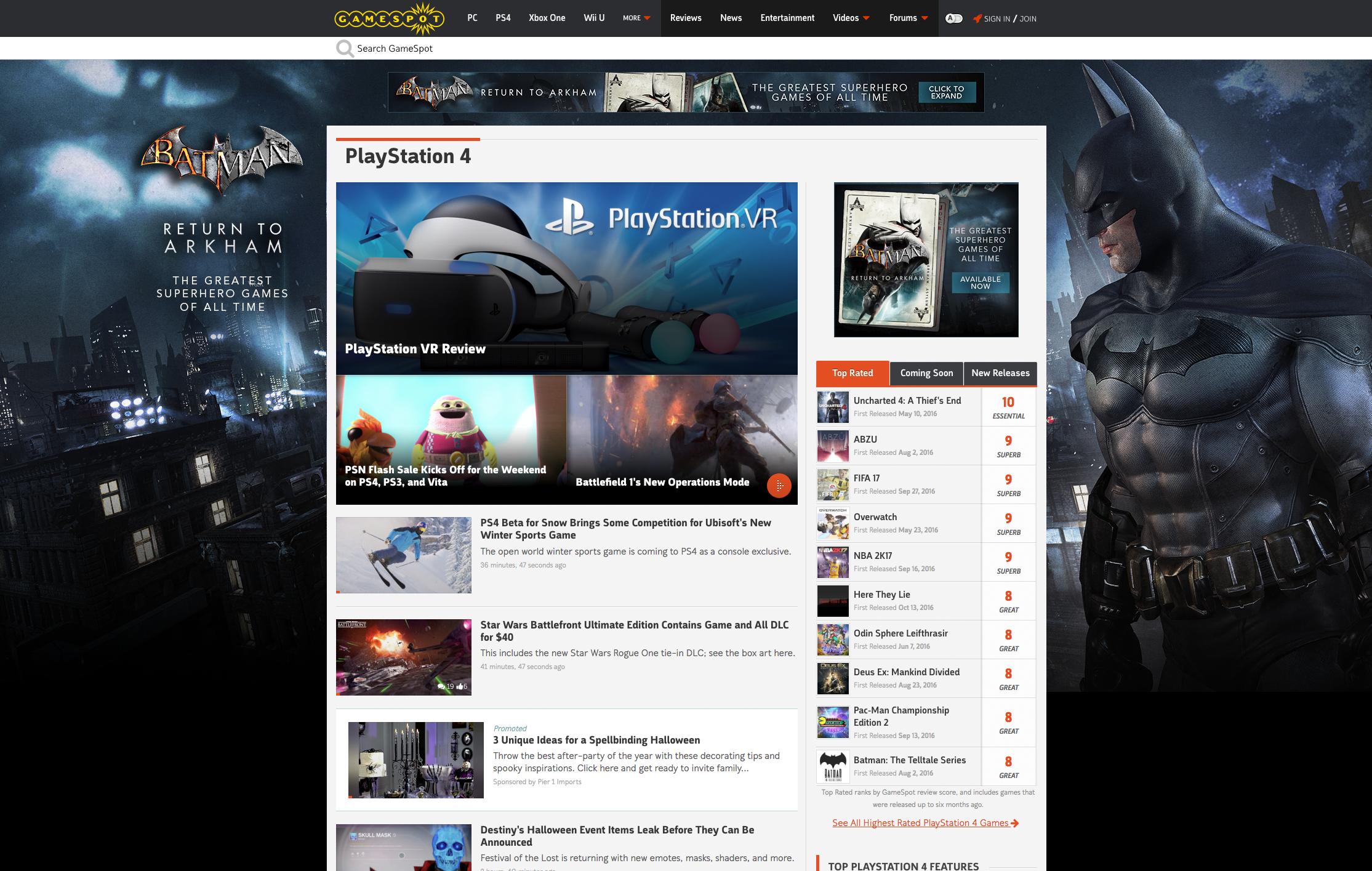This screenshot has height=871, width=1372.
Task: Expand the Videos dropdown menu
Action: click(851, 18)
